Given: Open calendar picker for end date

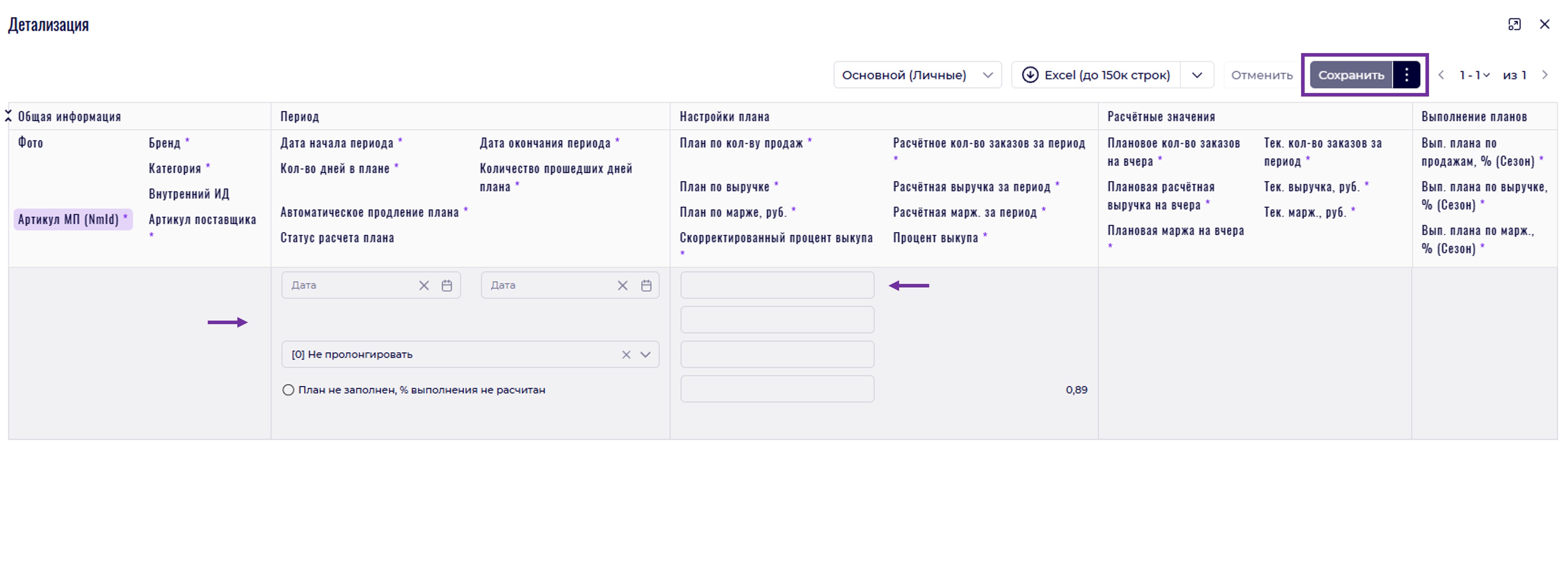Looking at the screenshot, I should pos(646,286).
